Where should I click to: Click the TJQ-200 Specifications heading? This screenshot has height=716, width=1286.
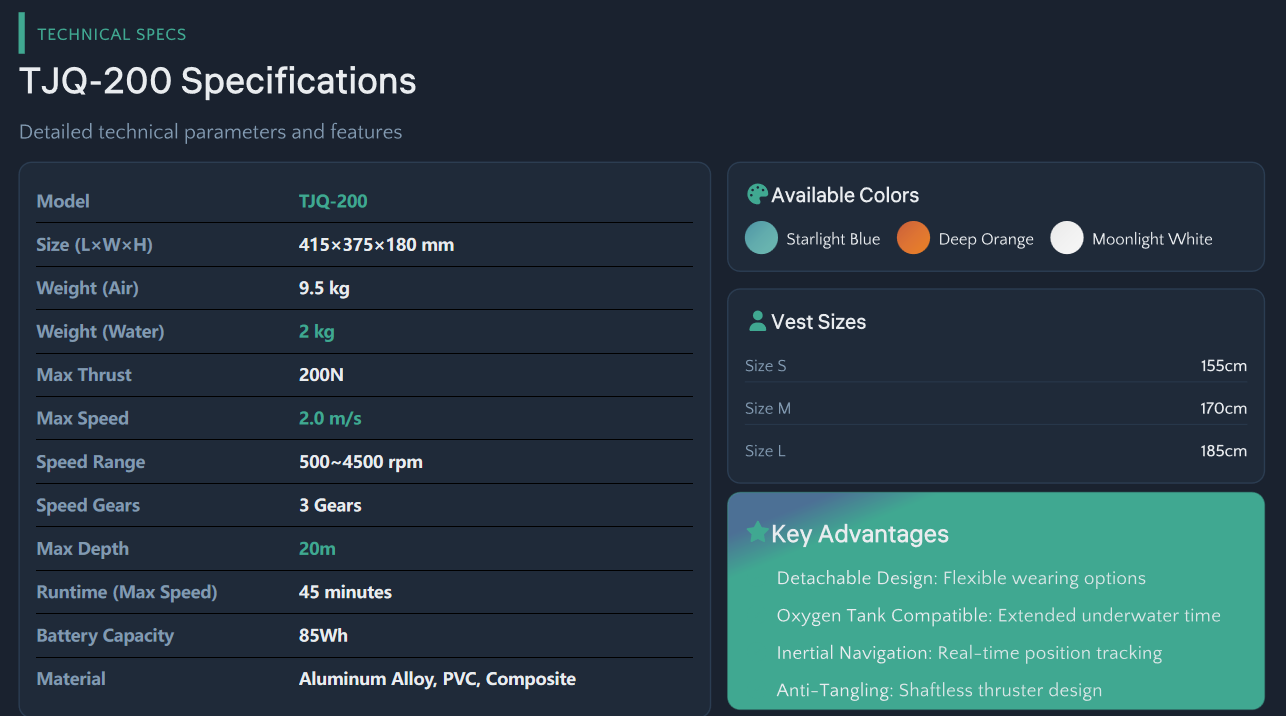pyautogui.click(x=218, y=81)
